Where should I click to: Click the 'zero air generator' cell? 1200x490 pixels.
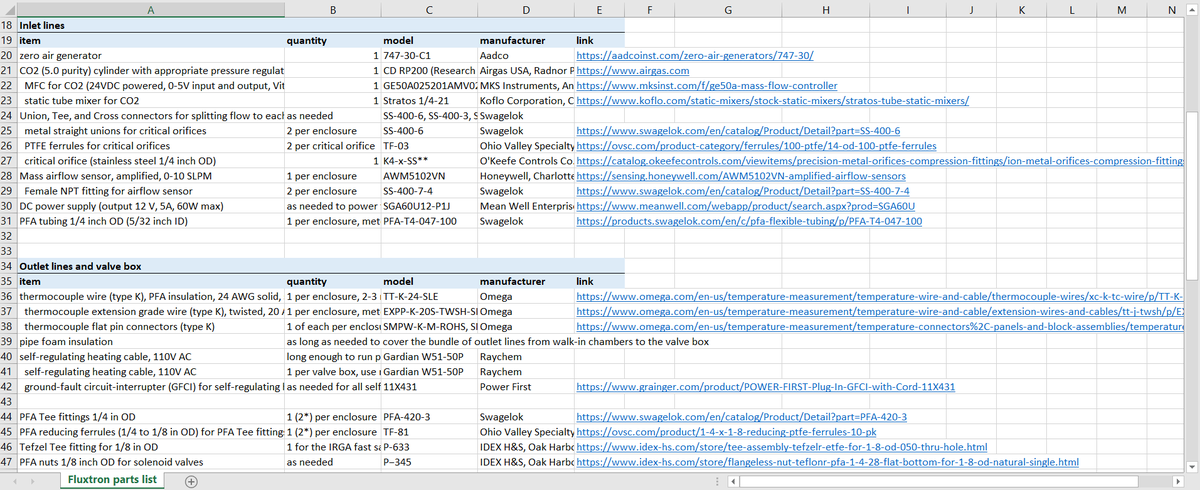pyautogui.click(x=150, y=56)
